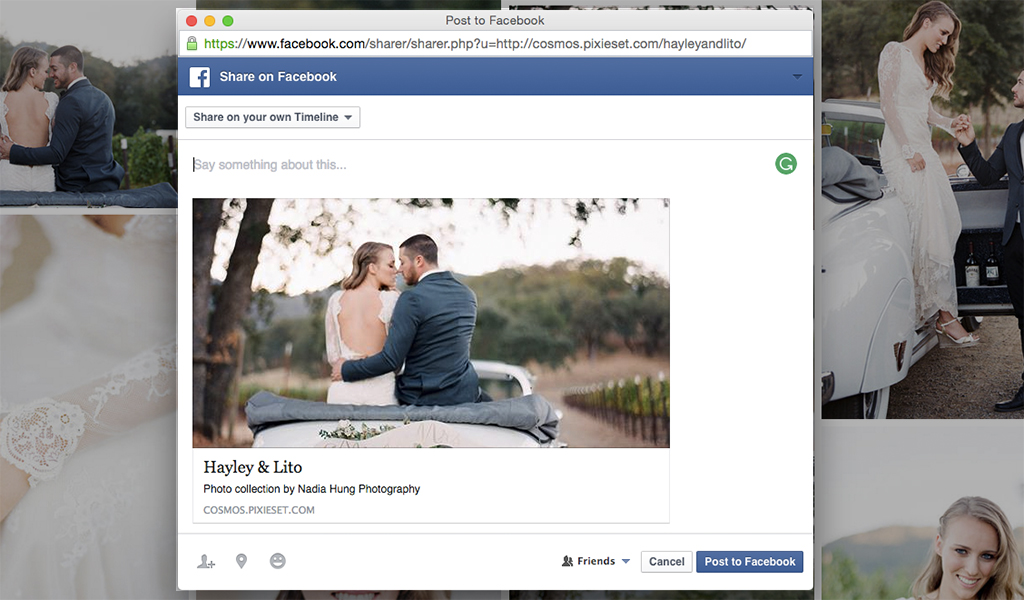This screenshot has height=600, width=1024.
Task: Click the location check-in pin icon
Action: (241, 561)
